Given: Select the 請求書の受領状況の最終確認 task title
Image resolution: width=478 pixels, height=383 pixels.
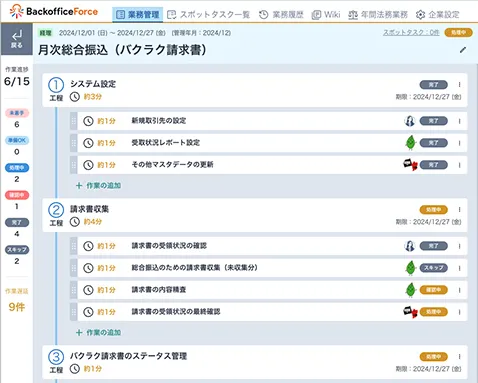Looking at the screenshot, I should pyautogui.click(x=176, y=312).
